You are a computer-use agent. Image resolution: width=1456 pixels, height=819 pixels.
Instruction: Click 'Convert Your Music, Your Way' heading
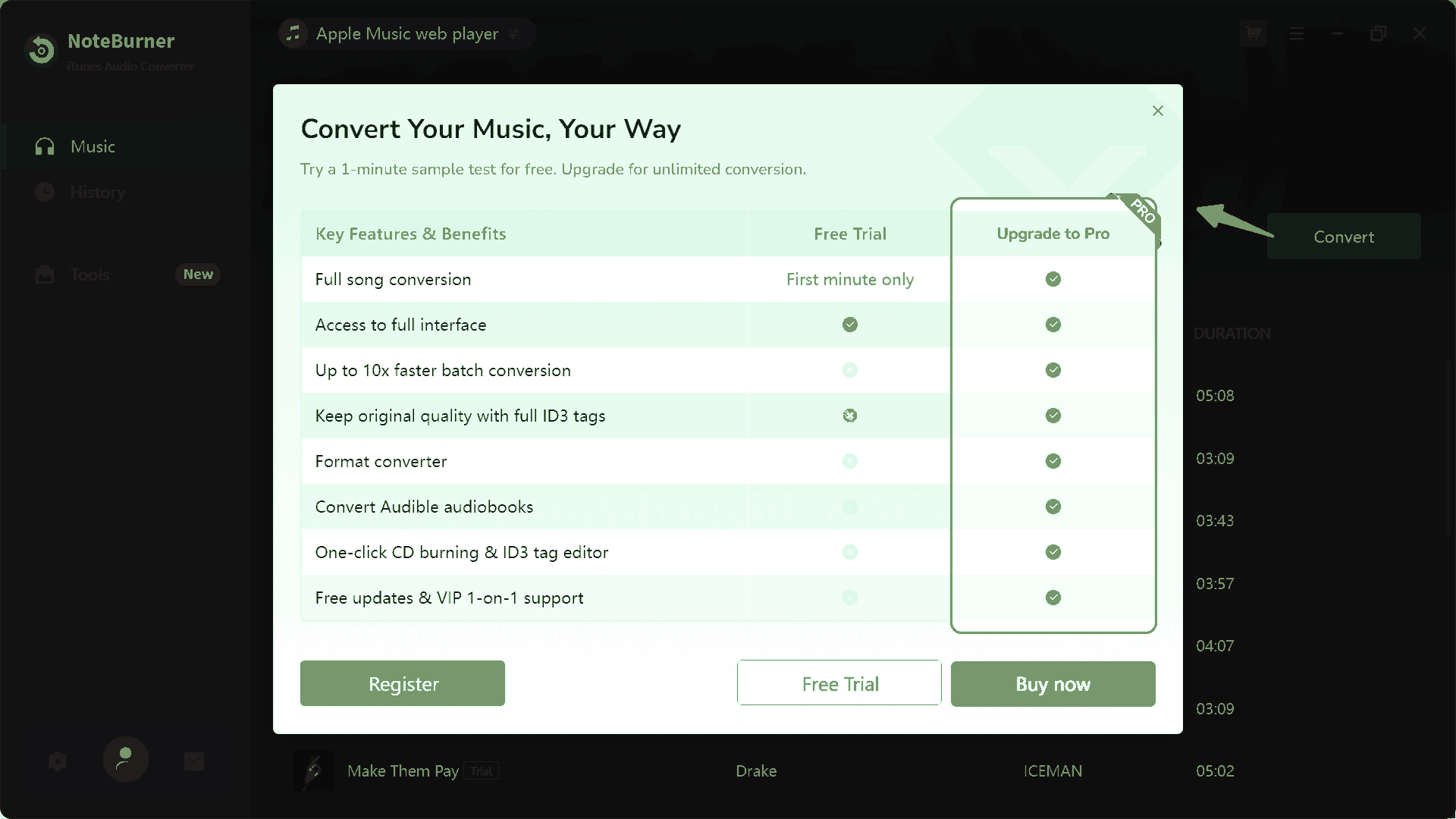491,129
